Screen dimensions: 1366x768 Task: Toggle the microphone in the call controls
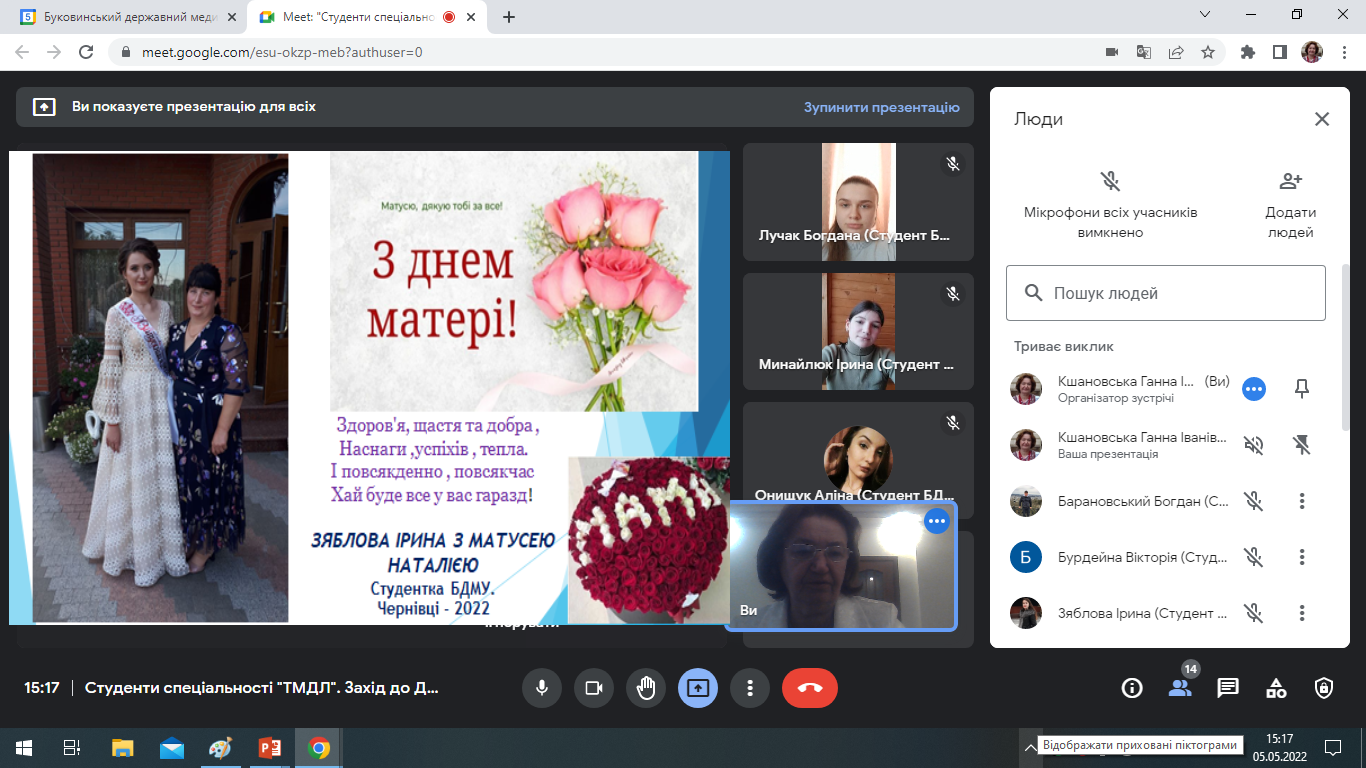pos(542,688)
